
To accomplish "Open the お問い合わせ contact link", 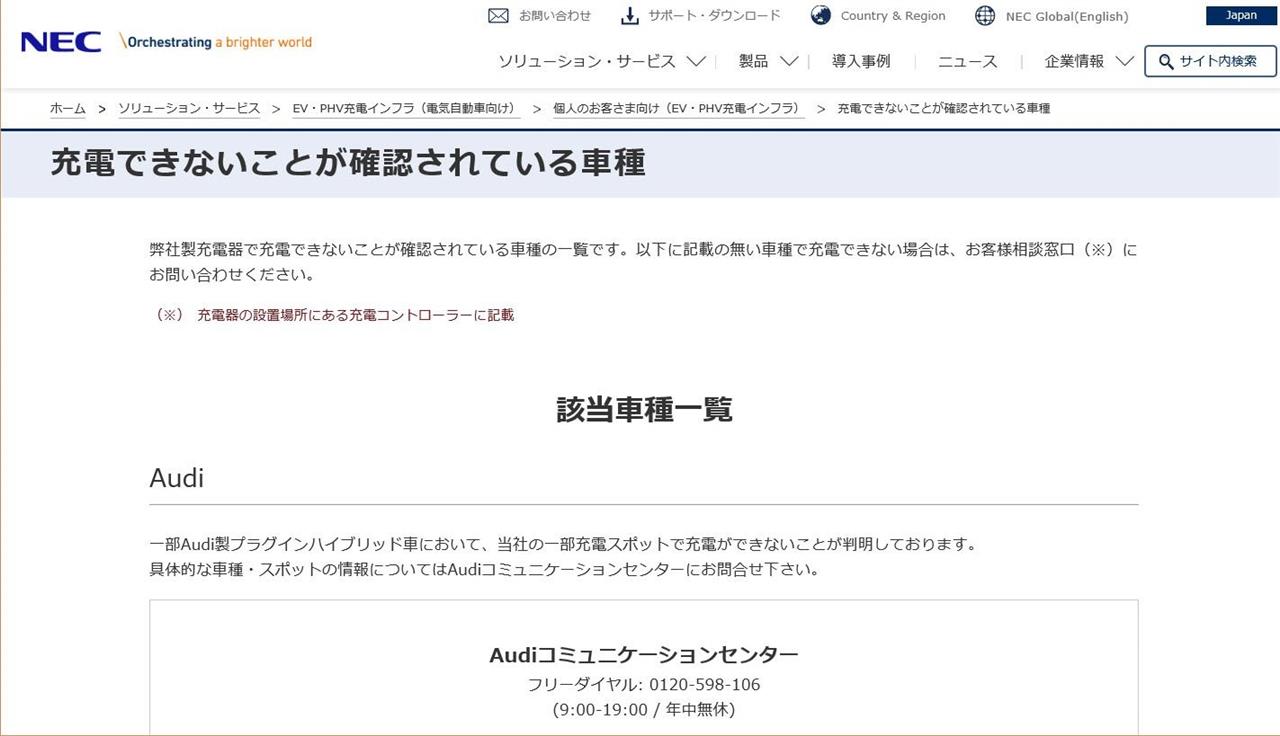I will (x=555, y=15).
